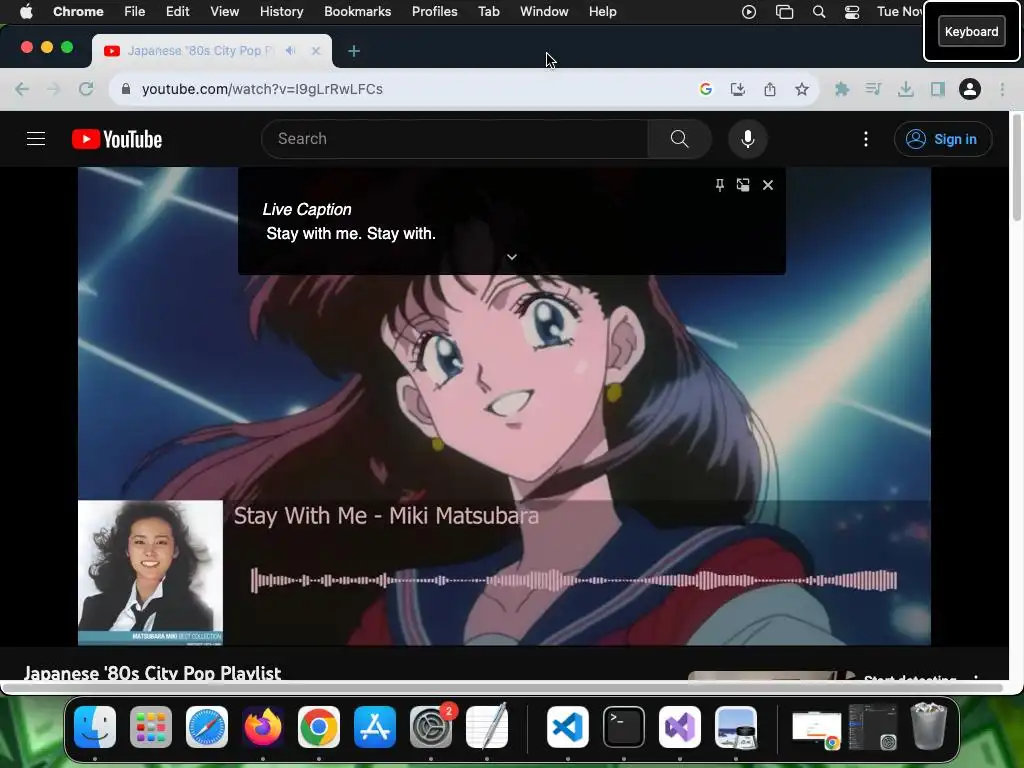Bookmark this page with star
Screen dimensions: 1024x768
[802, 89]
